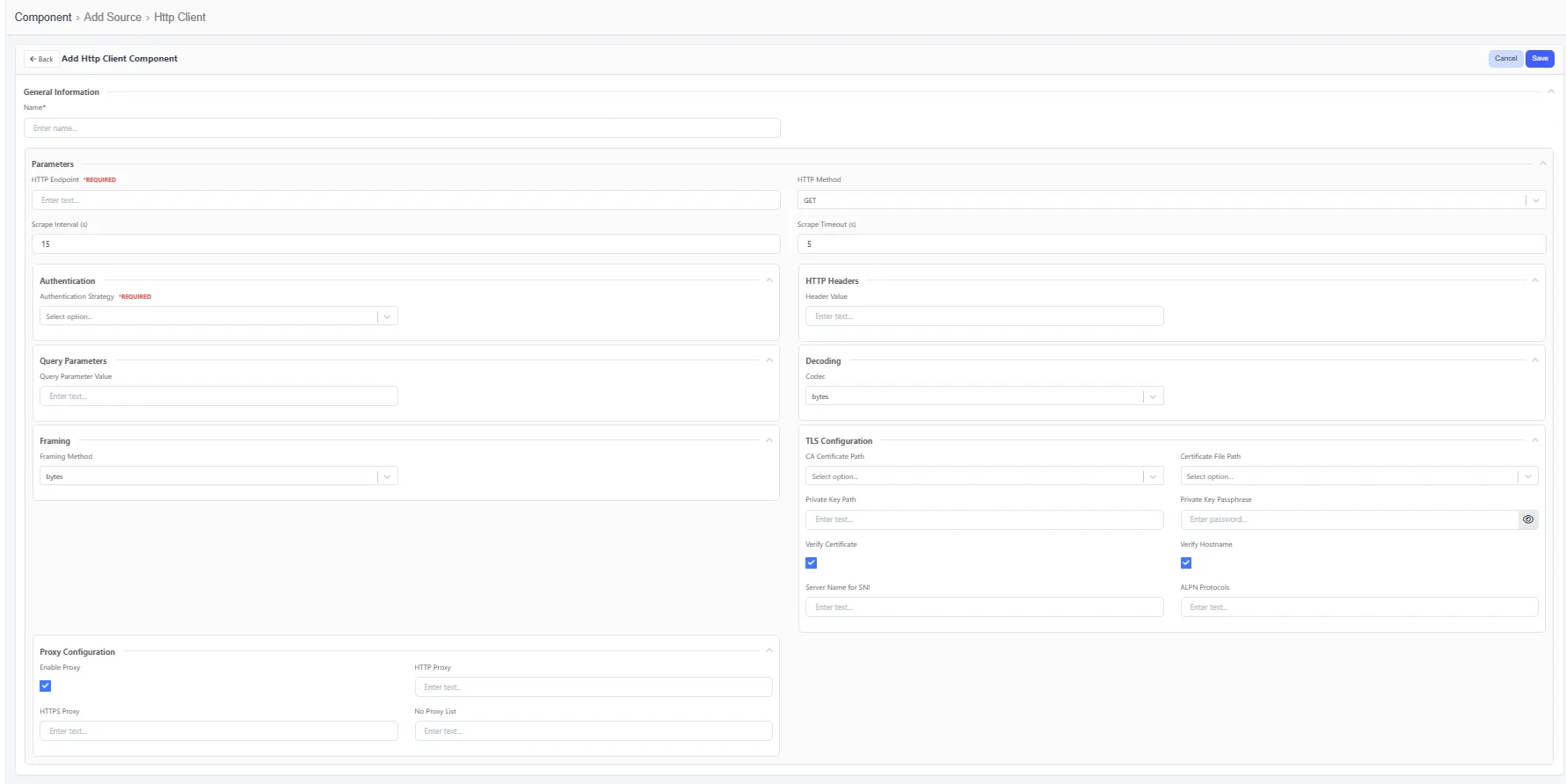Collapse the Authentication section
Image resolution: width=1566 pixels, height=784 pixels.
769,280
